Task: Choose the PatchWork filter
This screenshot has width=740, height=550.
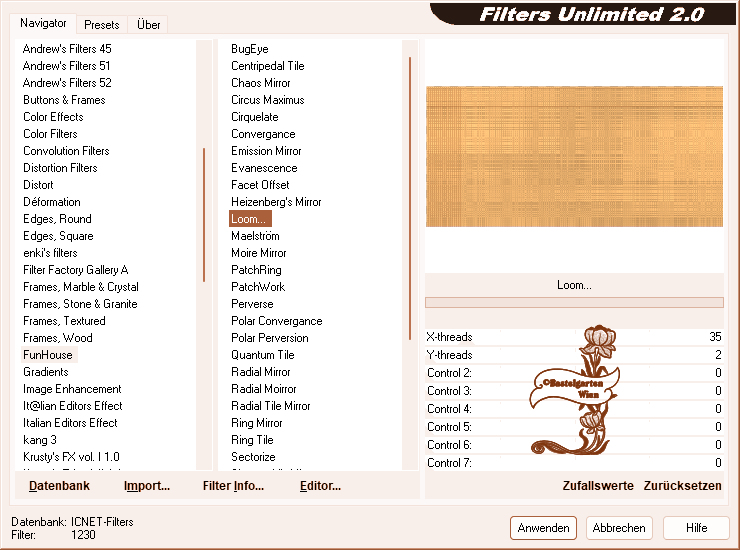Action: tap(258, 287)
